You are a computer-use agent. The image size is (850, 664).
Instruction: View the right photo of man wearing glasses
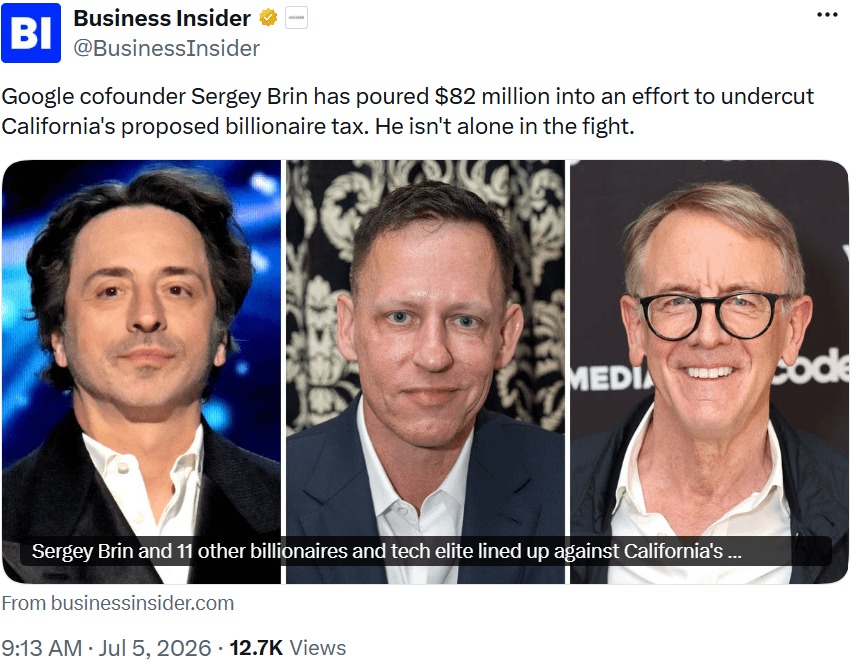click(x=709, y=372)
